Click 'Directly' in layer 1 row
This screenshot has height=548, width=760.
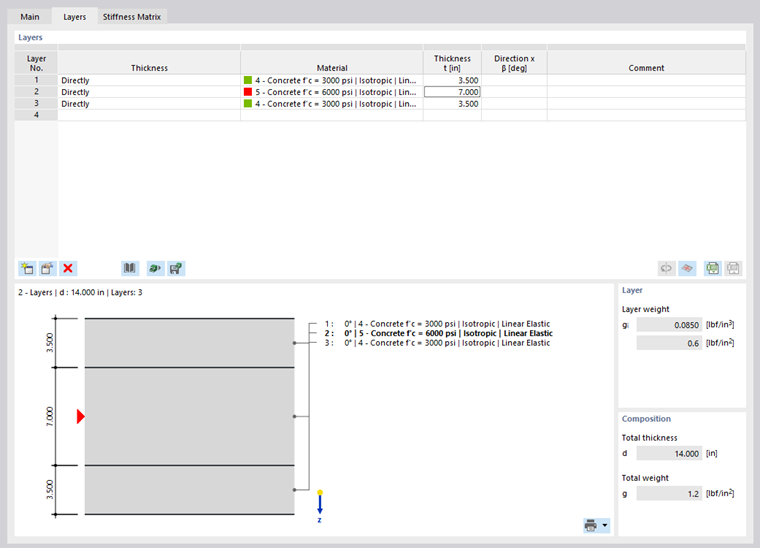pyautogui.click(x=75, y=80)
